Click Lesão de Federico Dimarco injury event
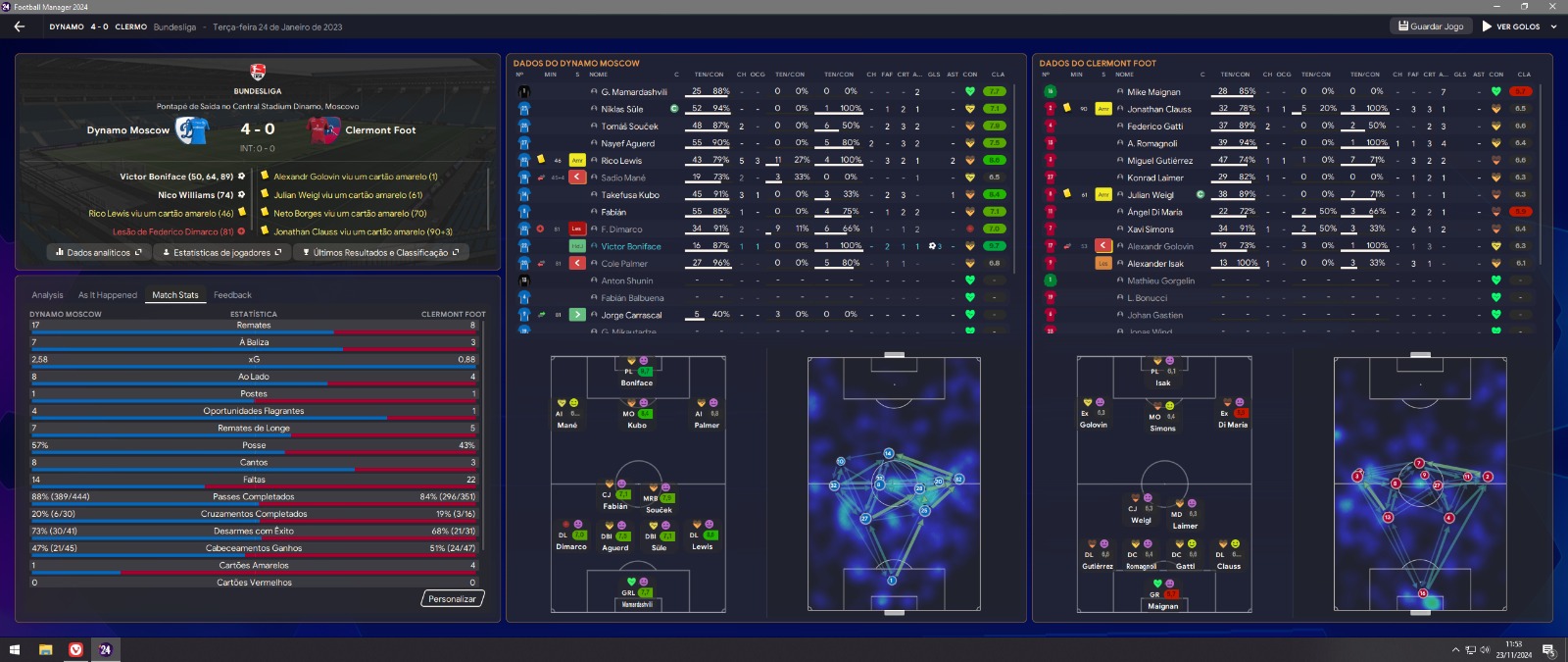This screenshot has width=1568, height=662. 178,232
